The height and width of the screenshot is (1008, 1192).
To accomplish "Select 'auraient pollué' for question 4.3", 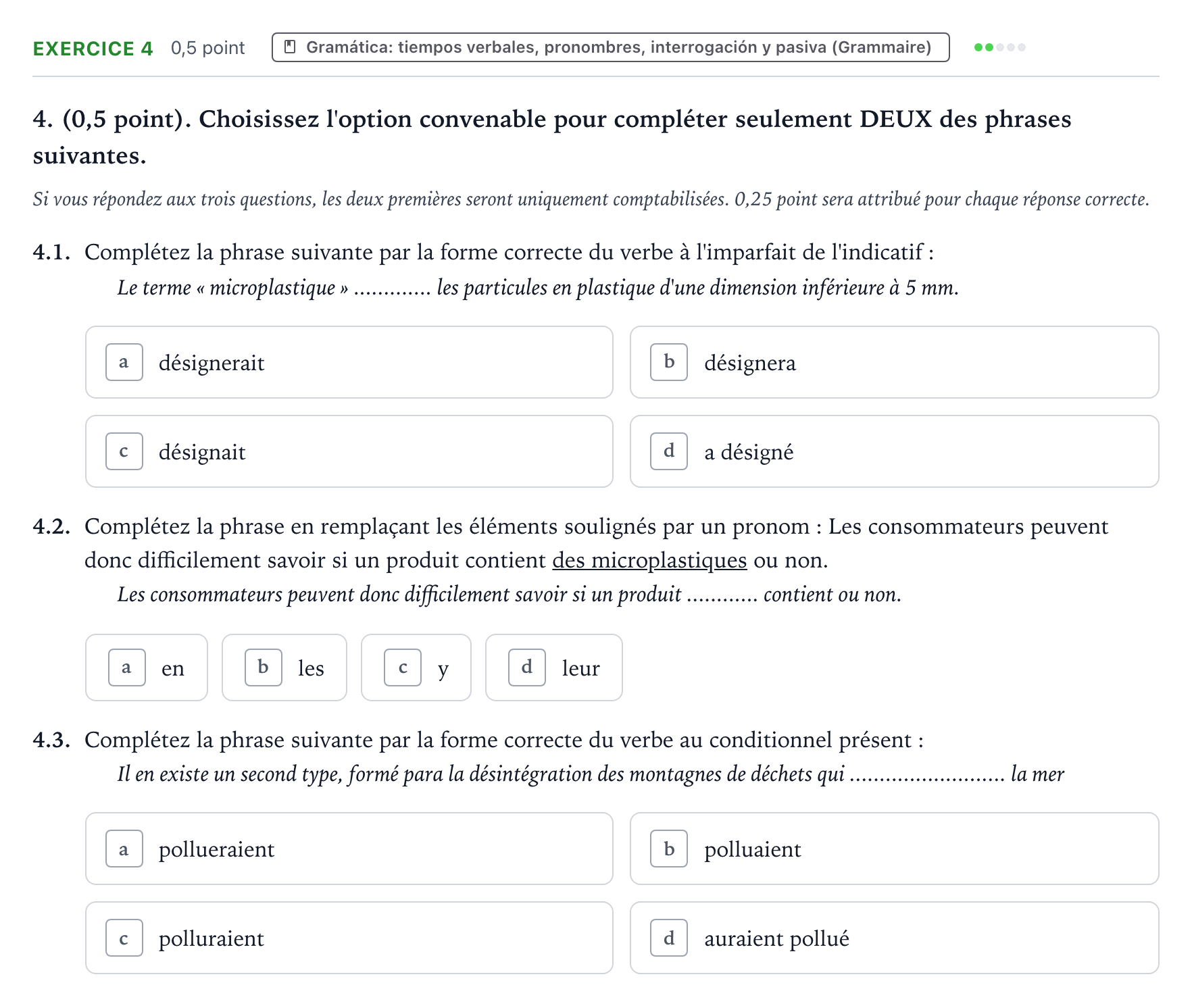I will click(895, 938).
